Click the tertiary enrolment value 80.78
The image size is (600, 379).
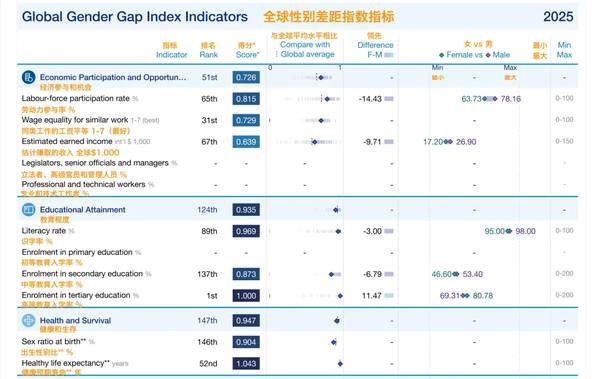(483, 296)
